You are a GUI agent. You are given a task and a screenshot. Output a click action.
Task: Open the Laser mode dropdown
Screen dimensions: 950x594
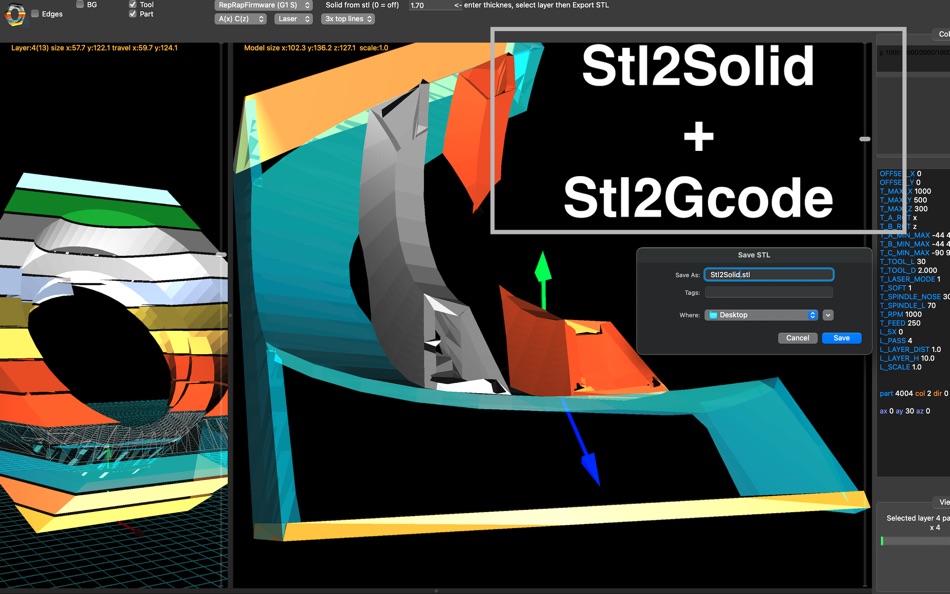pos(293,19)
